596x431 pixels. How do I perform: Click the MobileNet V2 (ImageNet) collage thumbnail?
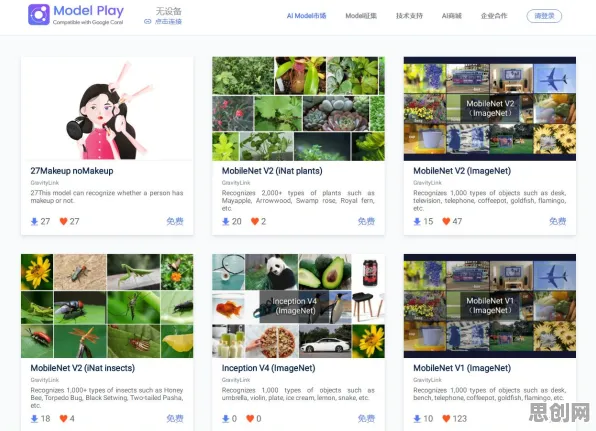coord(490,109)
